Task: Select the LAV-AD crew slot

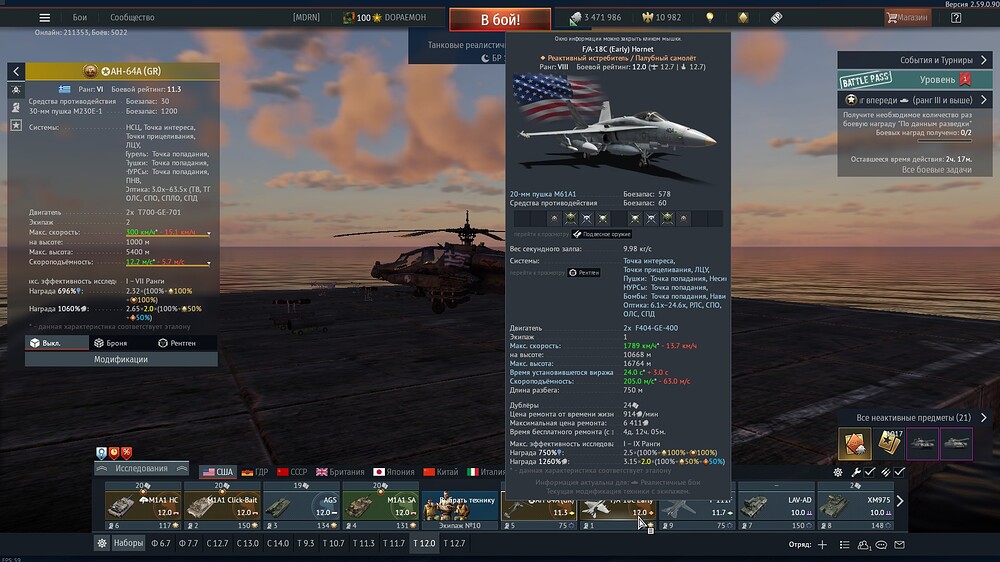Action: pyautogui.click(x=776, y=507)
